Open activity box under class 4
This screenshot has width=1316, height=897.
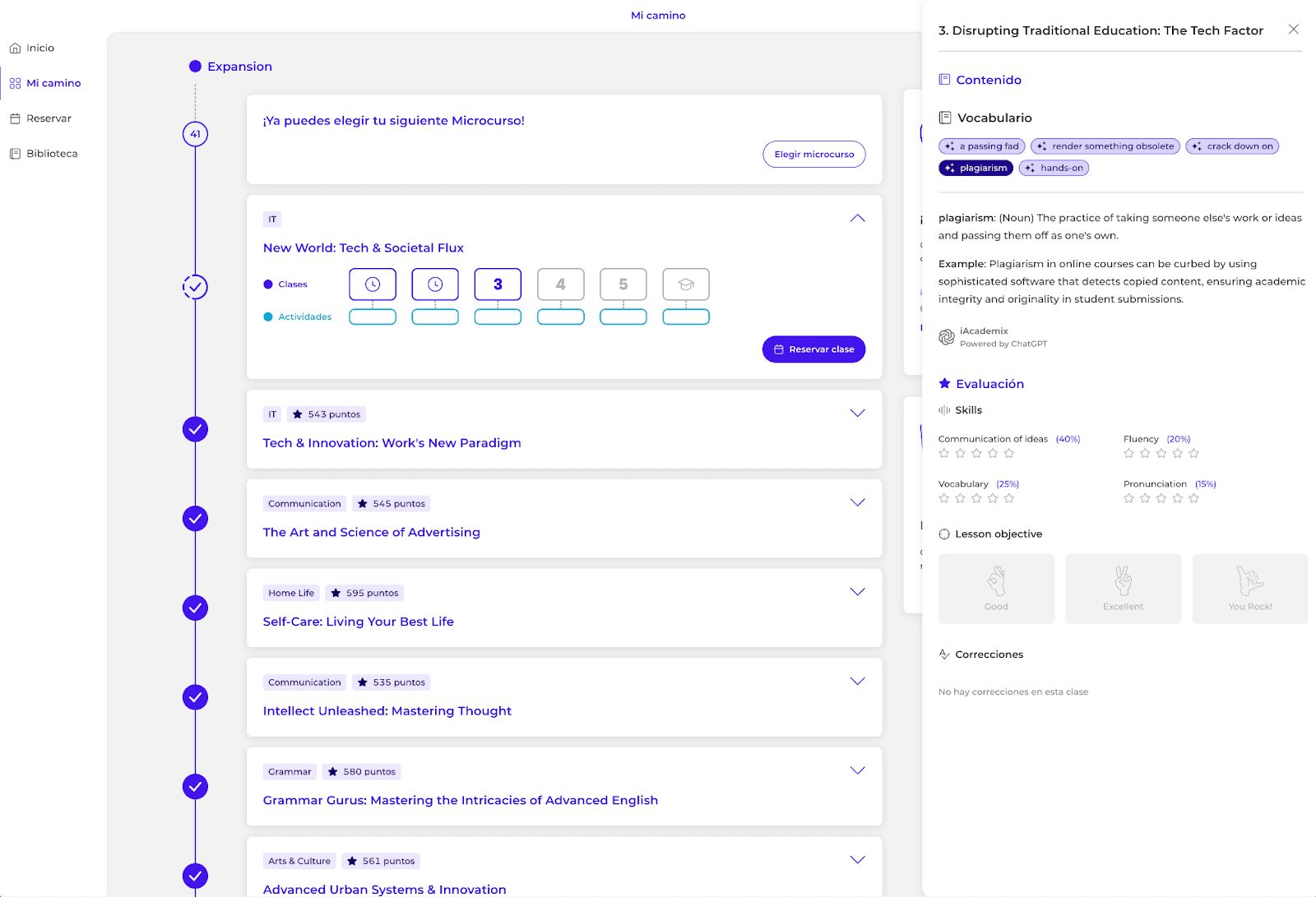click(561, 317)
